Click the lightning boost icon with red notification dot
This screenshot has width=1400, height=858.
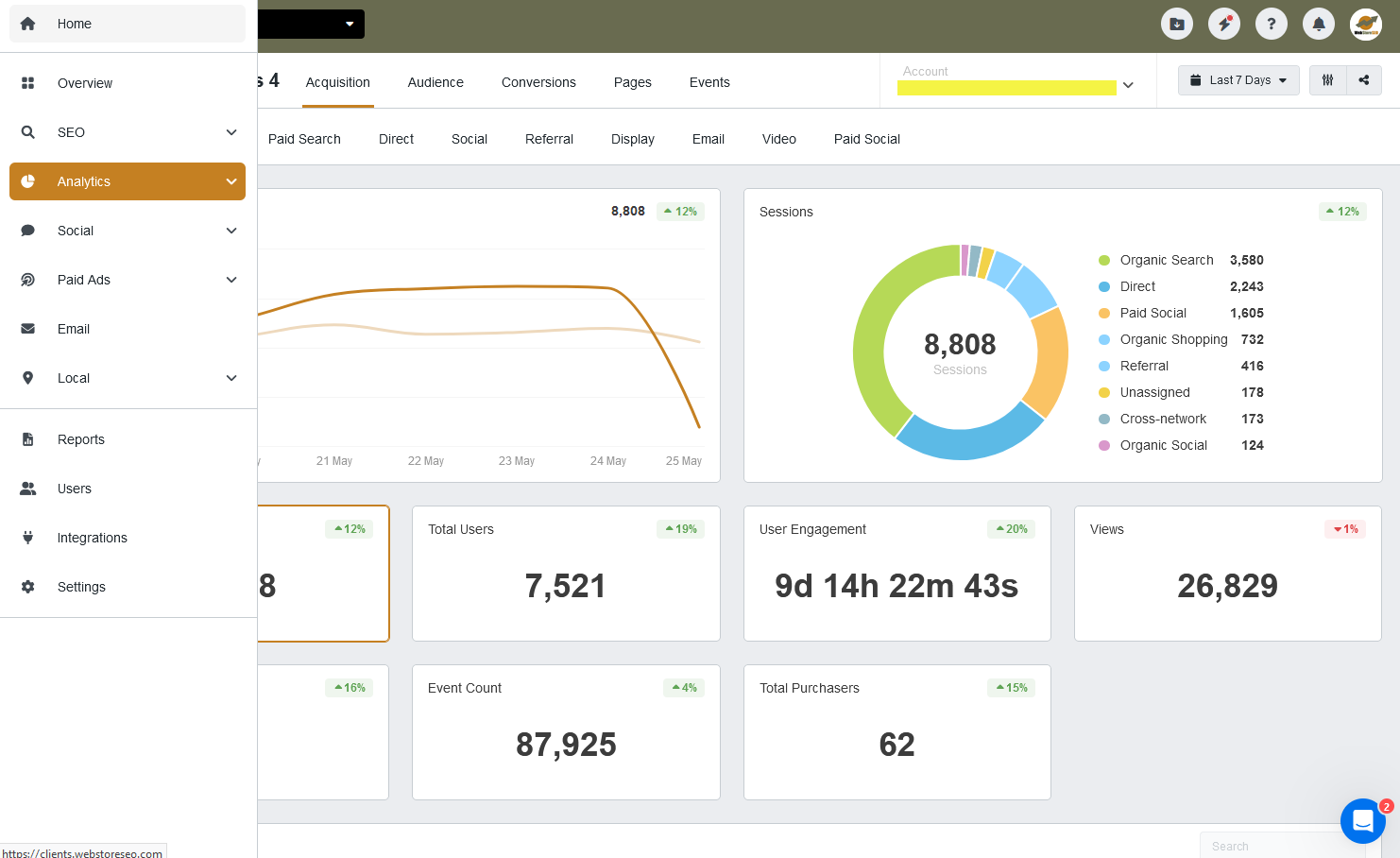1223,24
